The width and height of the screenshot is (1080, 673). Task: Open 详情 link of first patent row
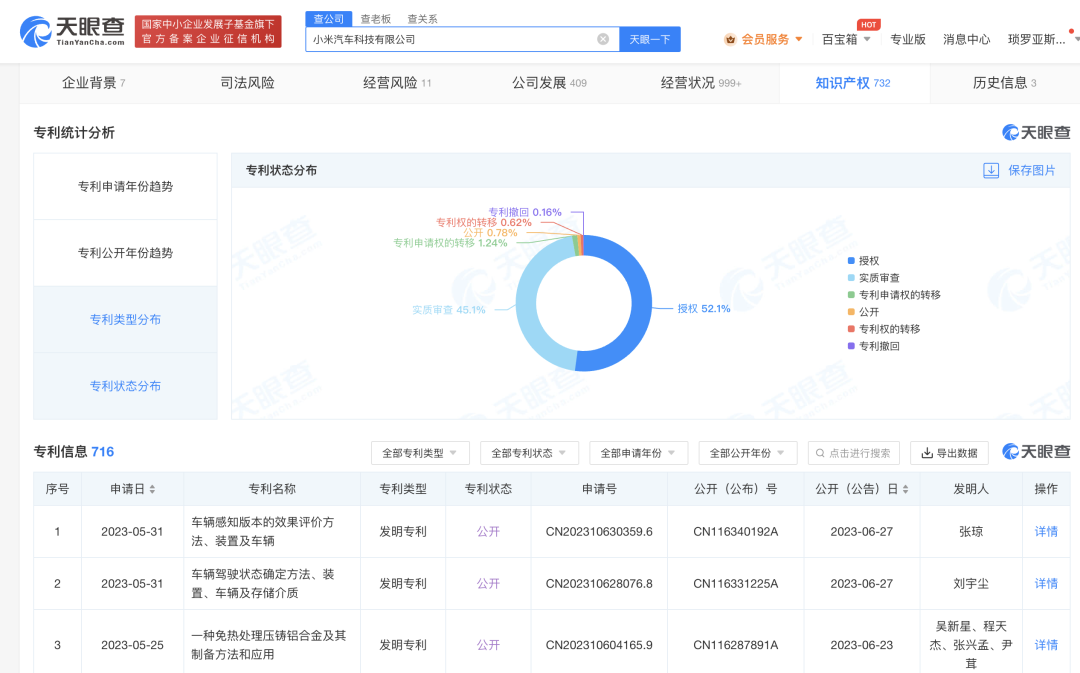click(x=1045, y=531)
